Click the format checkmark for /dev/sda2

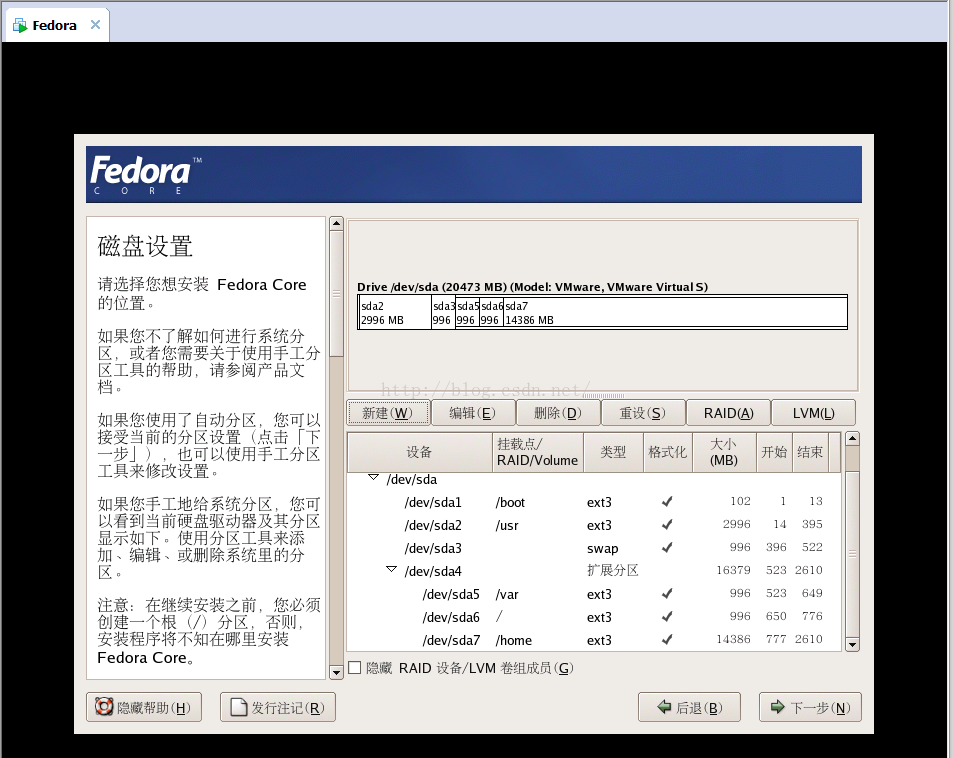[x=667, y=524]
